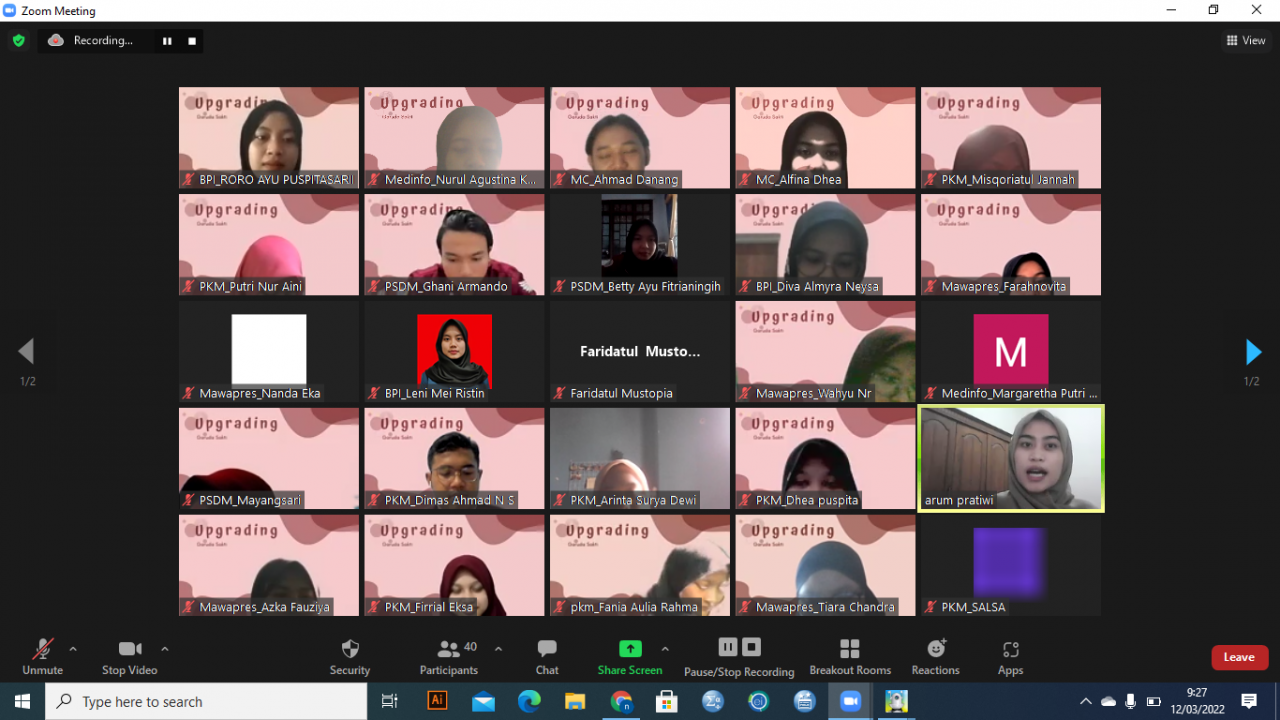Stop recording using bottom toolbar stop button

pyautogui.click(x=752, y=647)
